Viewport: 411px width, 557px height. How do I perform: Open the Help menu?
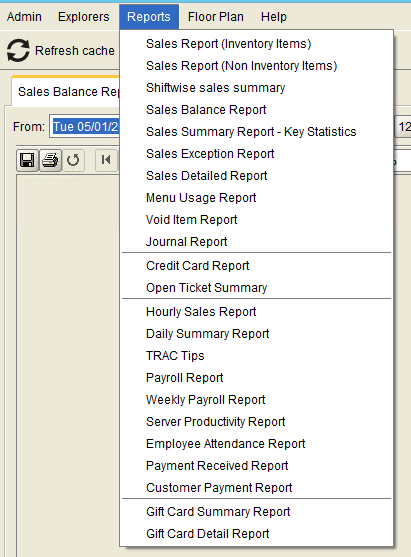point(274,17)
